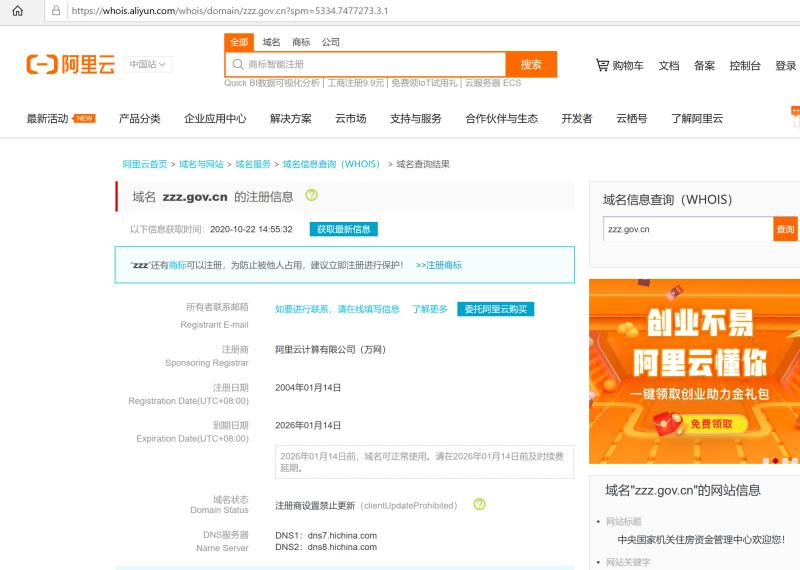Click >>注册商标 link
This screenshot has height=570, width=800.
[439, 265]
